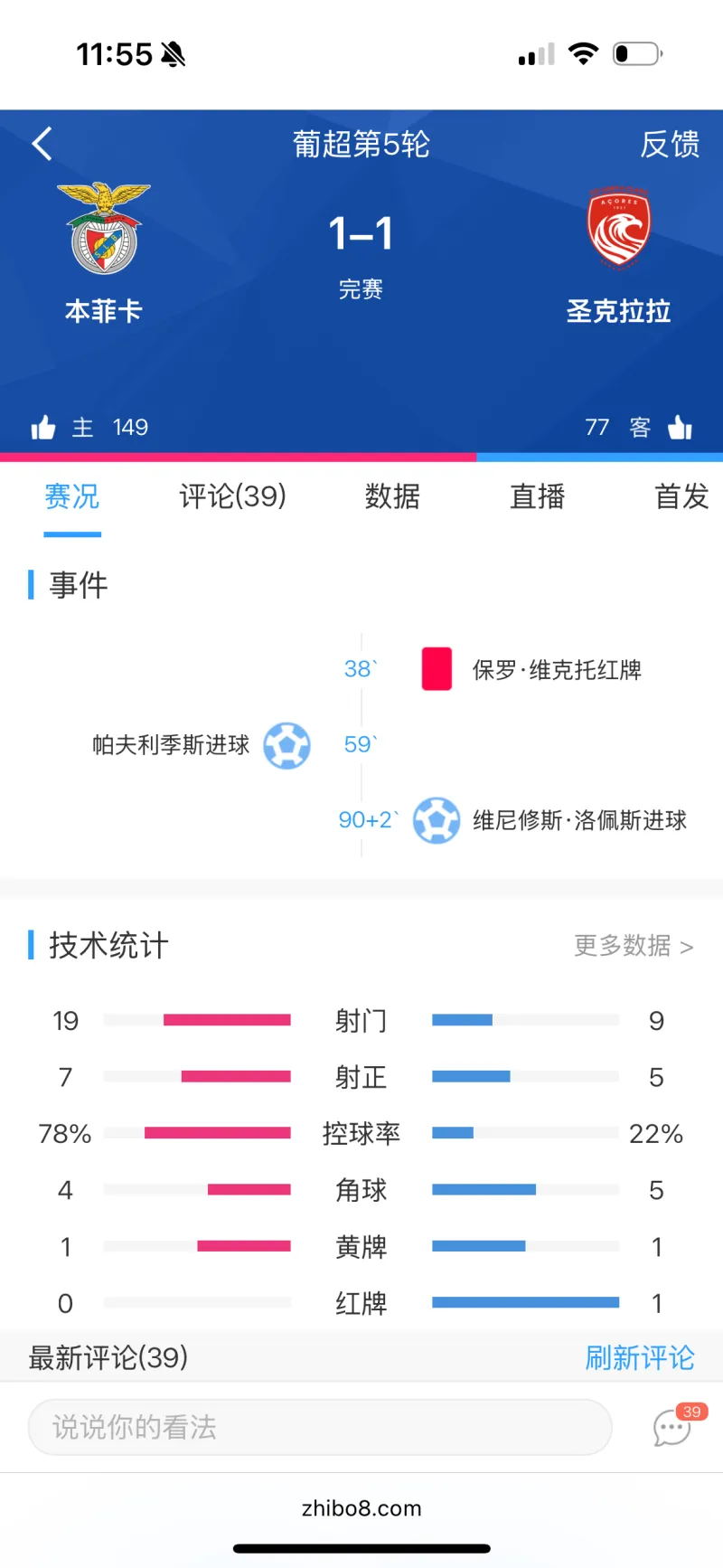Open the 反馈 feedback link

tap(670, 145)
